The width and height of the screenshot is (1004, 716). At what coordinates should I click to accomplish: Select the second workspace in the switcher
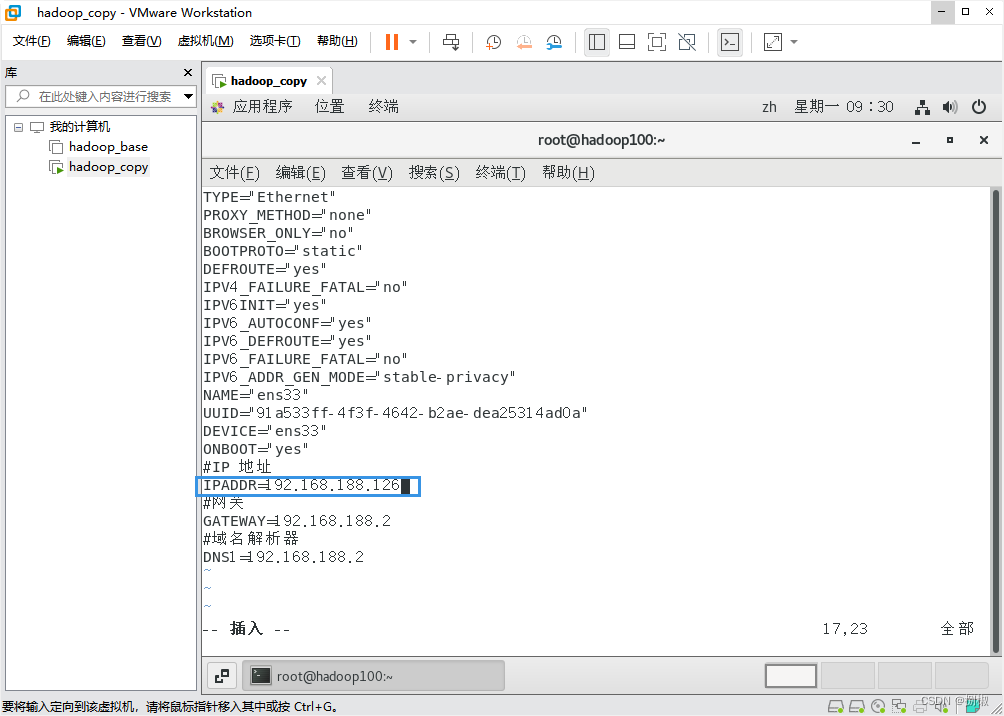(848, 676)
